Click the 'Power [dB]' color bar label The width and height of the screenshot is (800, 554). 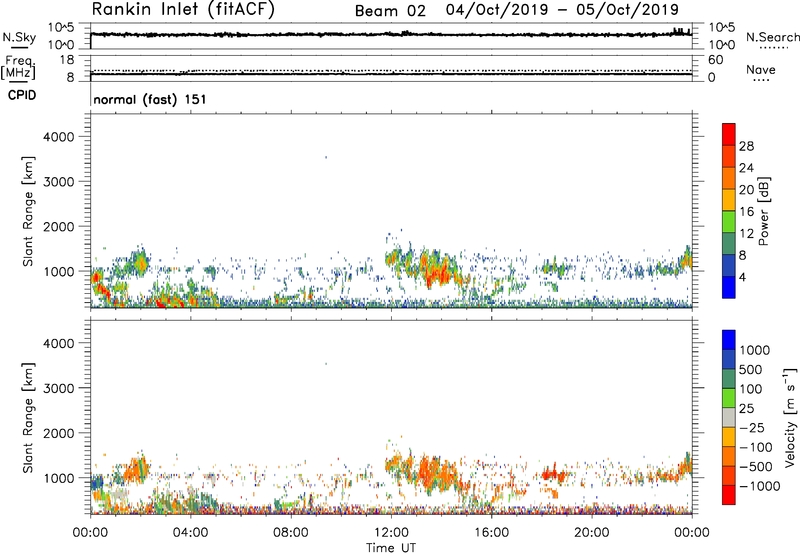pyautogui.click(x=763, y=211)
